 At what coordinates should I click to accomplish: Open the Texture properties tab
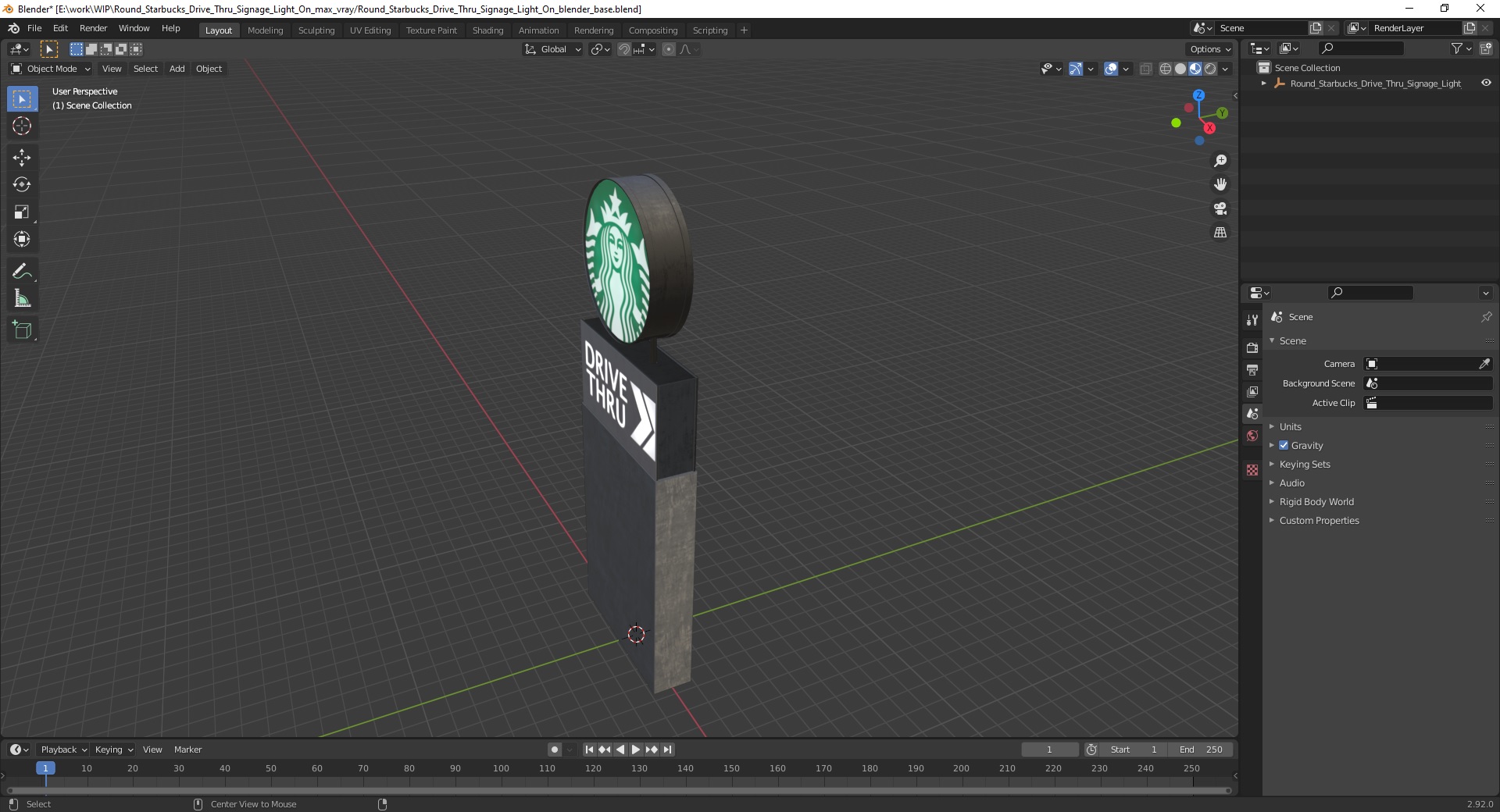[x=1252, y=470]
